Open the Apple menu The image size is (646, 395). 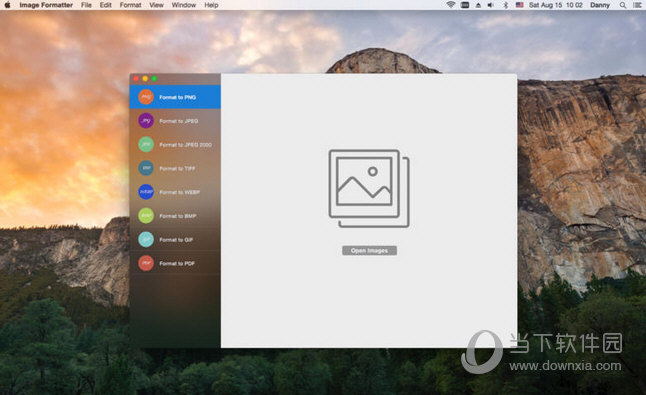[x=7, y=5]
